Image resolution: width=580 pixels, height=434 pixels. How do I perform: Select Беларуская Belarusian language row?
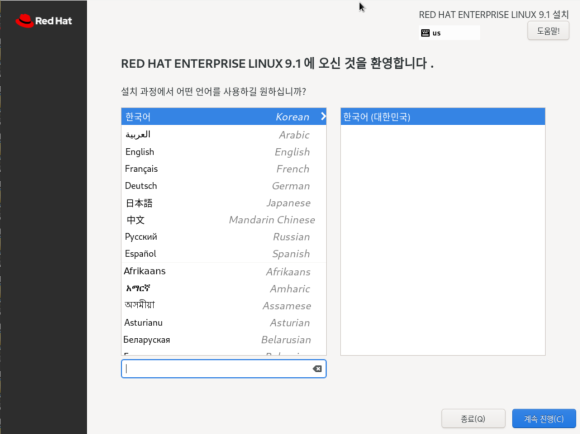tap(223, 340)
